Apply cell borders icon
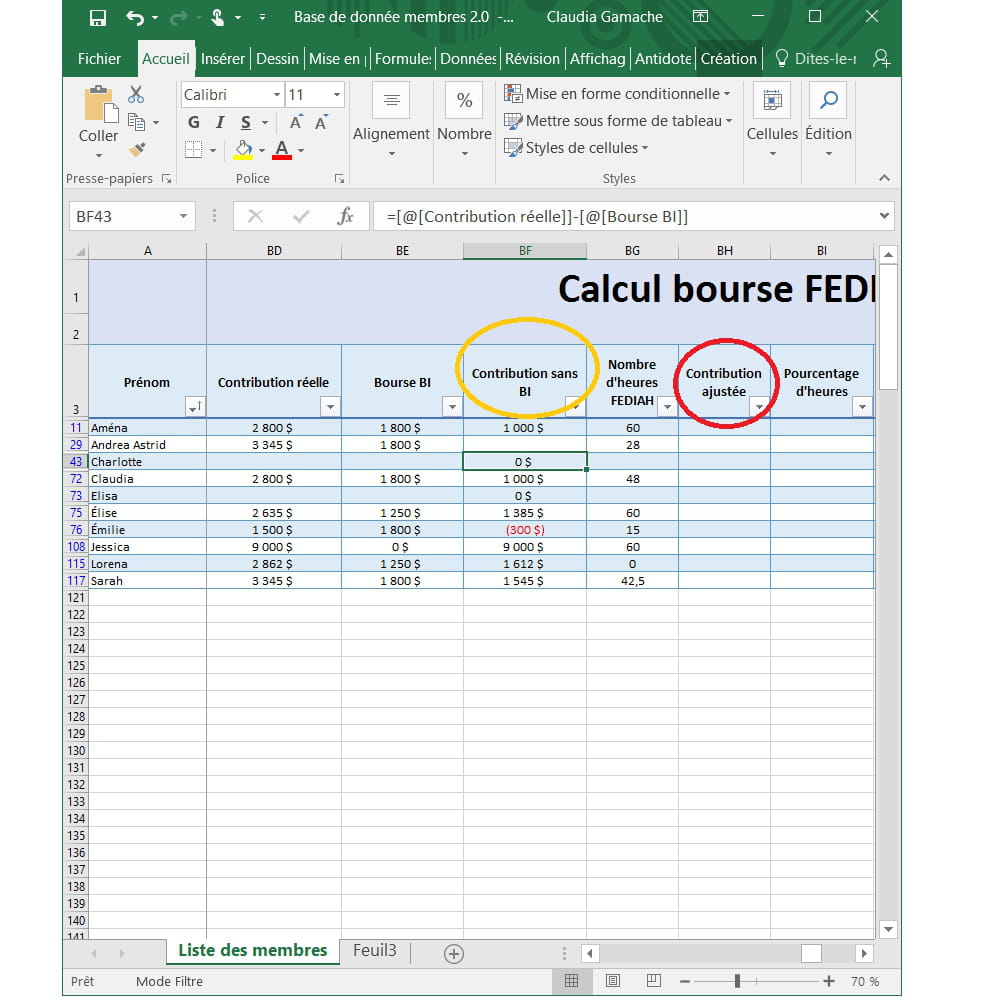This screenshot has height=1000, width=1008. coord(193,150)
